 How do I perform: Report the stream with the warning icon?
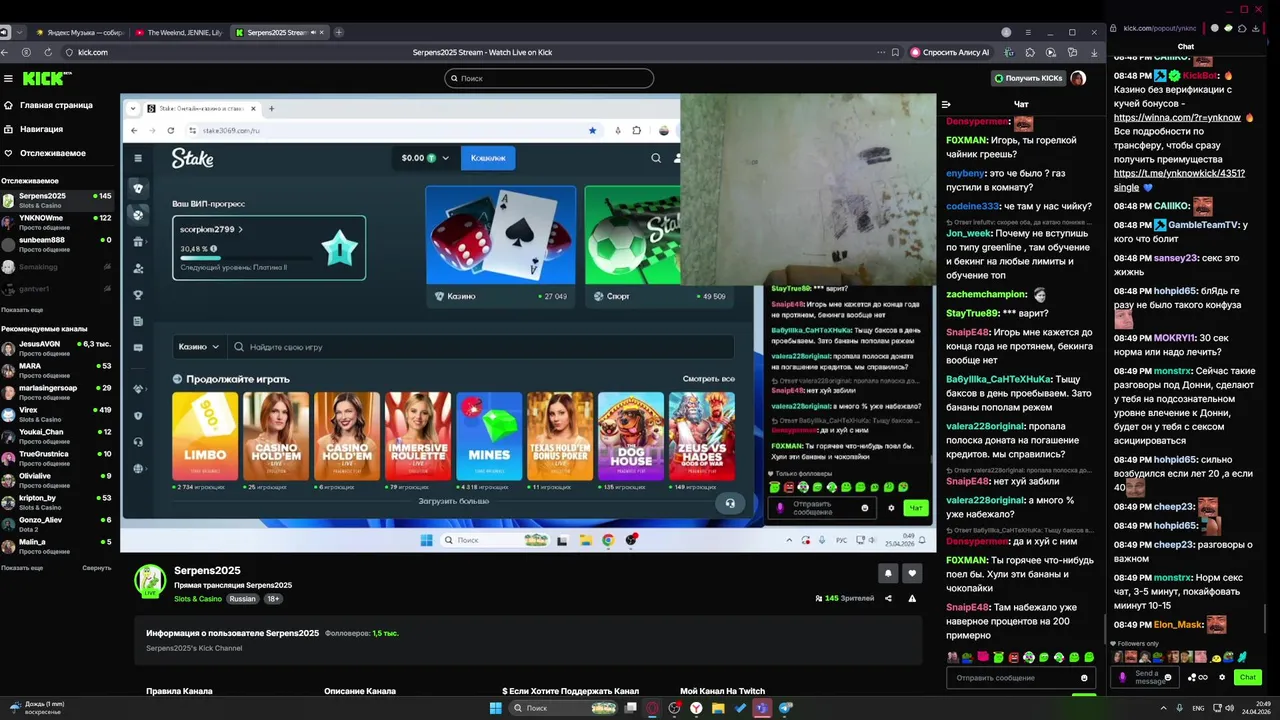click(x=912, y=598)
